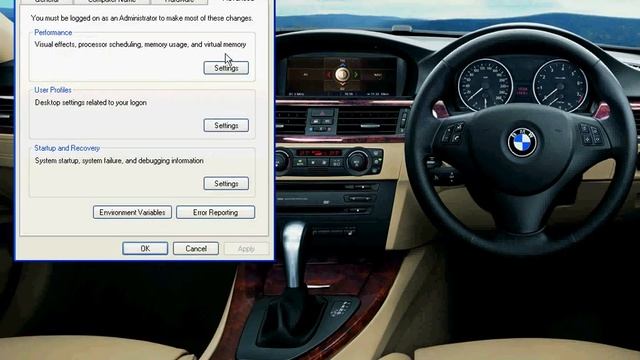Confirm the dialog with OK
This screenshot has width=640, height=360.
coord(145,248)
